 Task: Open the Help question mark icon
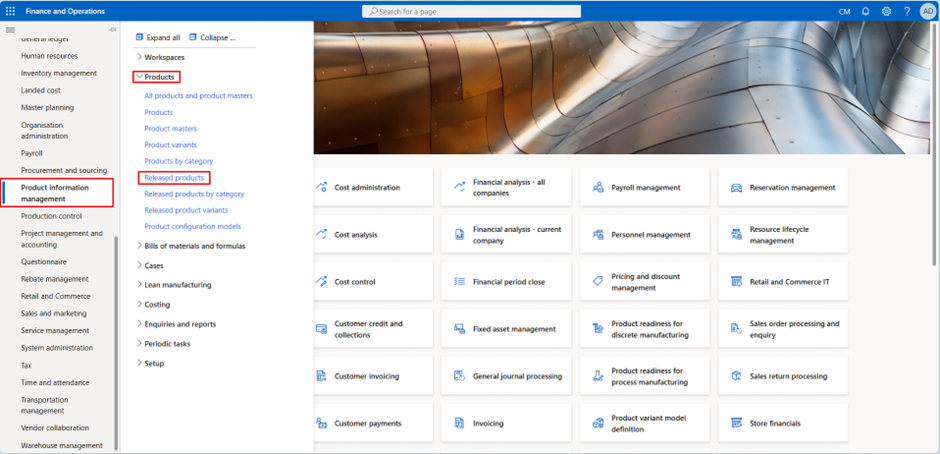907,11
